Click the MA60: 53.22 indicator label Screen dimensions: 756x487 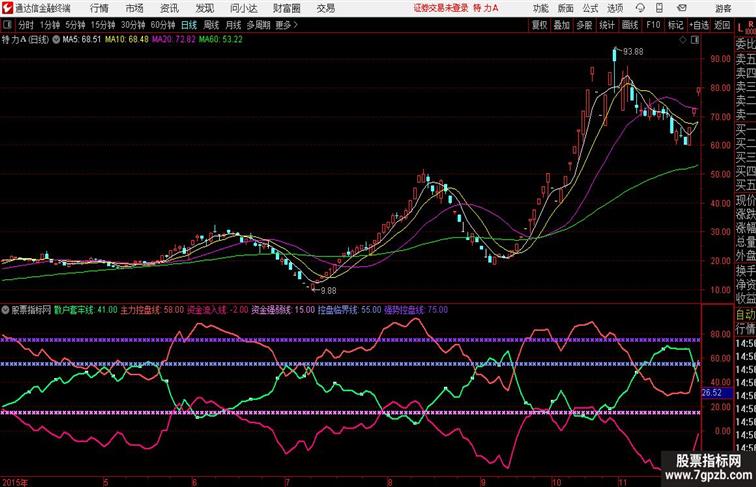tap(221, 40)
